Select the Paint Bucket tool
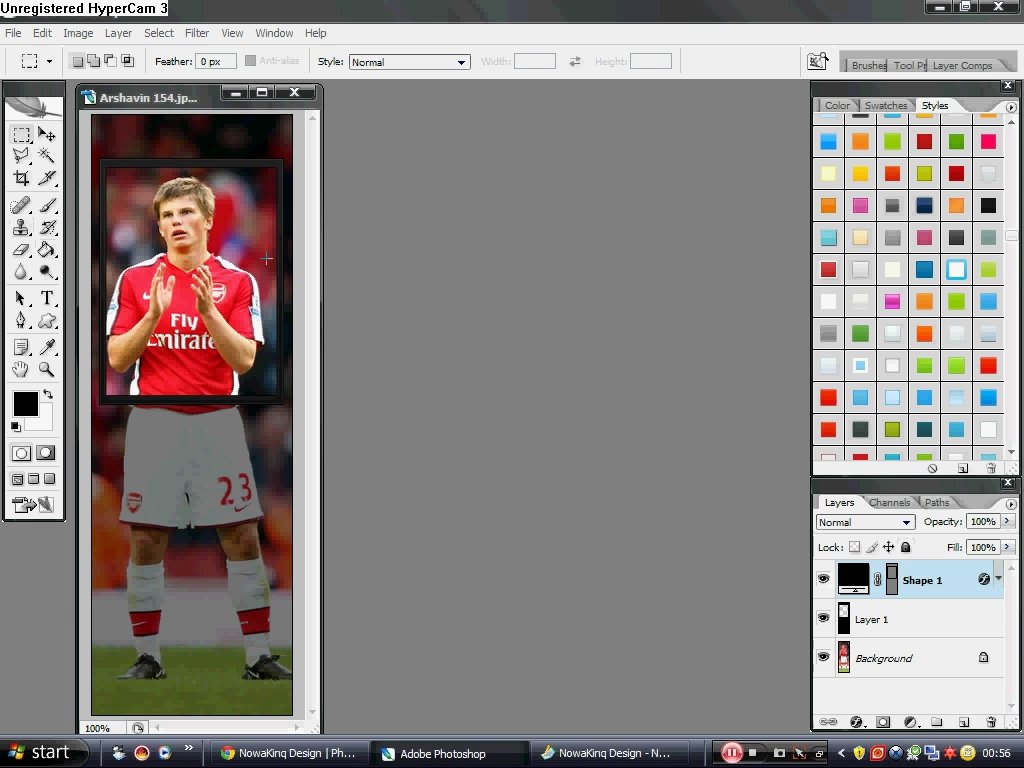The height and width of the screenshot is (768, 1024). pos(46,249)
